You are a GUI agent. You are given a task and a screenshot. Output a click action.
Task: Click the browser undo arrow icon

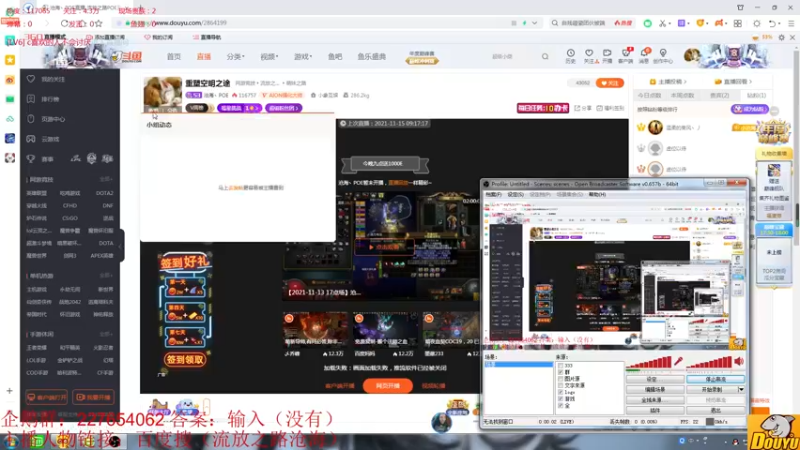point(772,23)
